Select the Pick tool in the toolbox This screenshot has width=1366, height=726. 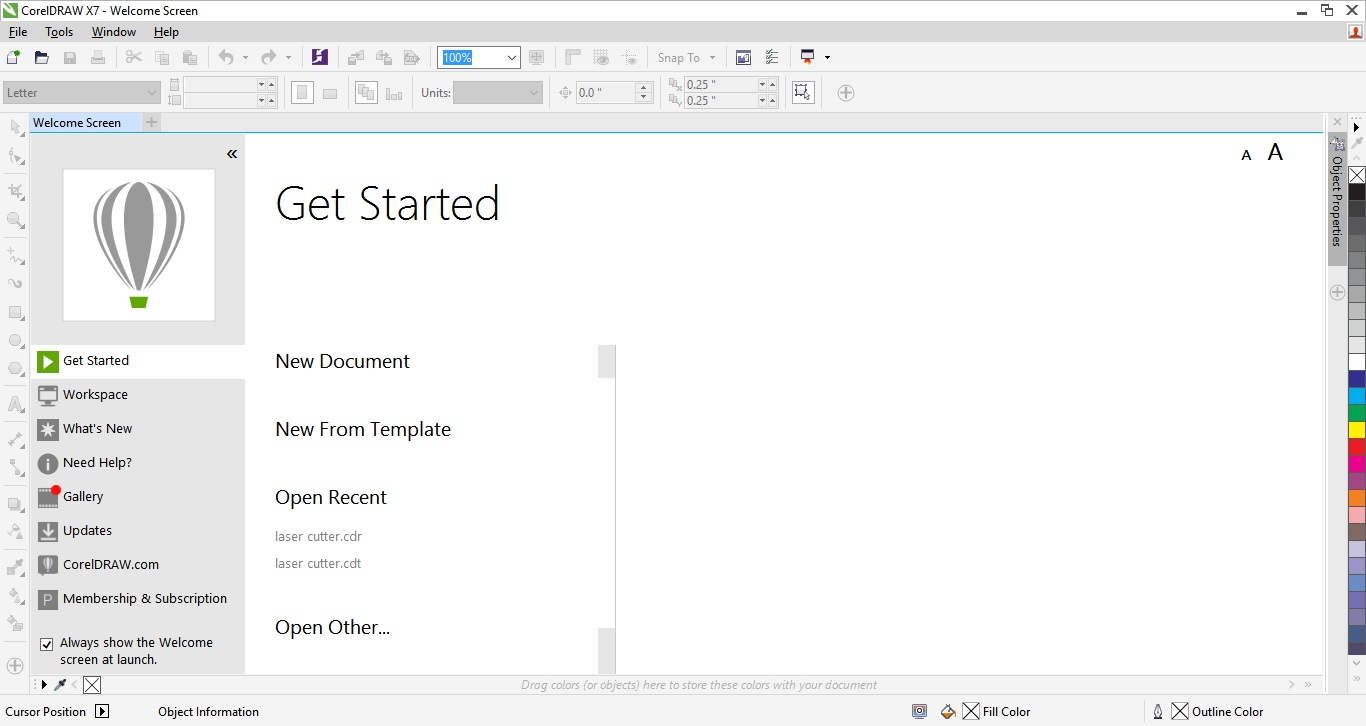[15, 127]
